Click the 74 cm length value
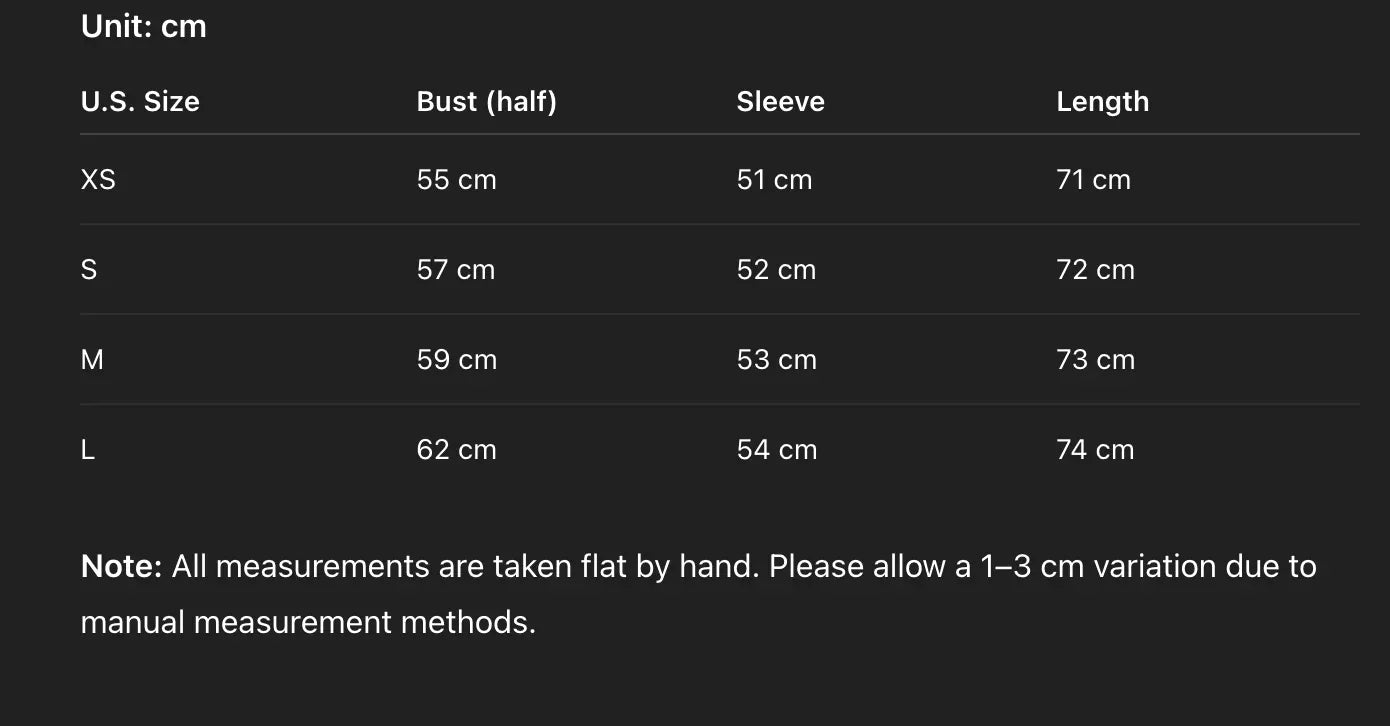Screen dimensions: 1390x726 coord(1095,450)
